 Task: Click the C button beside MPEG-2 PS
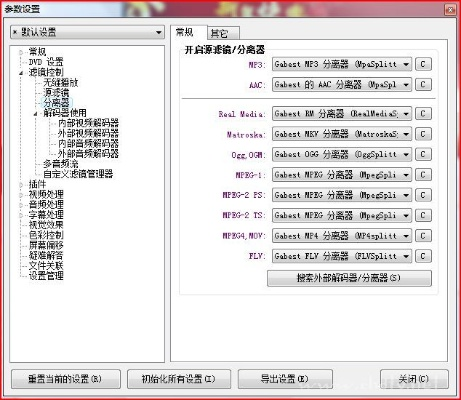click(x=423, y=195)
